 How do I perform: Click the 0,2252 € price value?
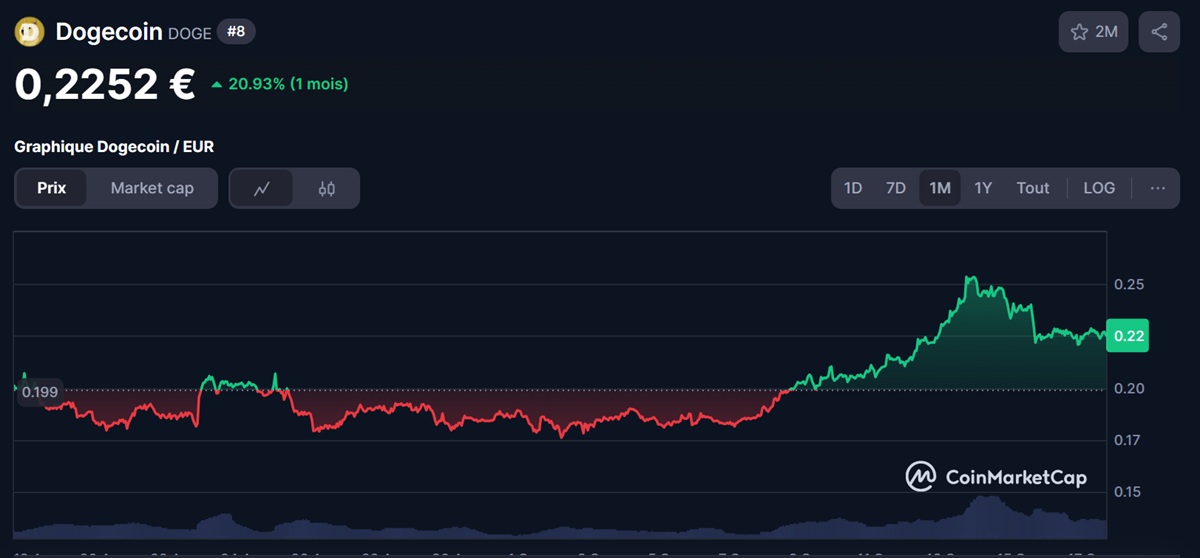click(x=105, y=84)
